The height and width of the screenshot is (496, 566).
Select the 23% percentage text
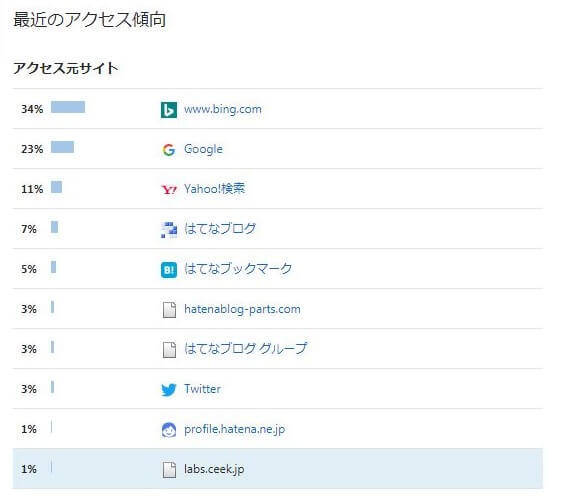(x=32, y=149)
